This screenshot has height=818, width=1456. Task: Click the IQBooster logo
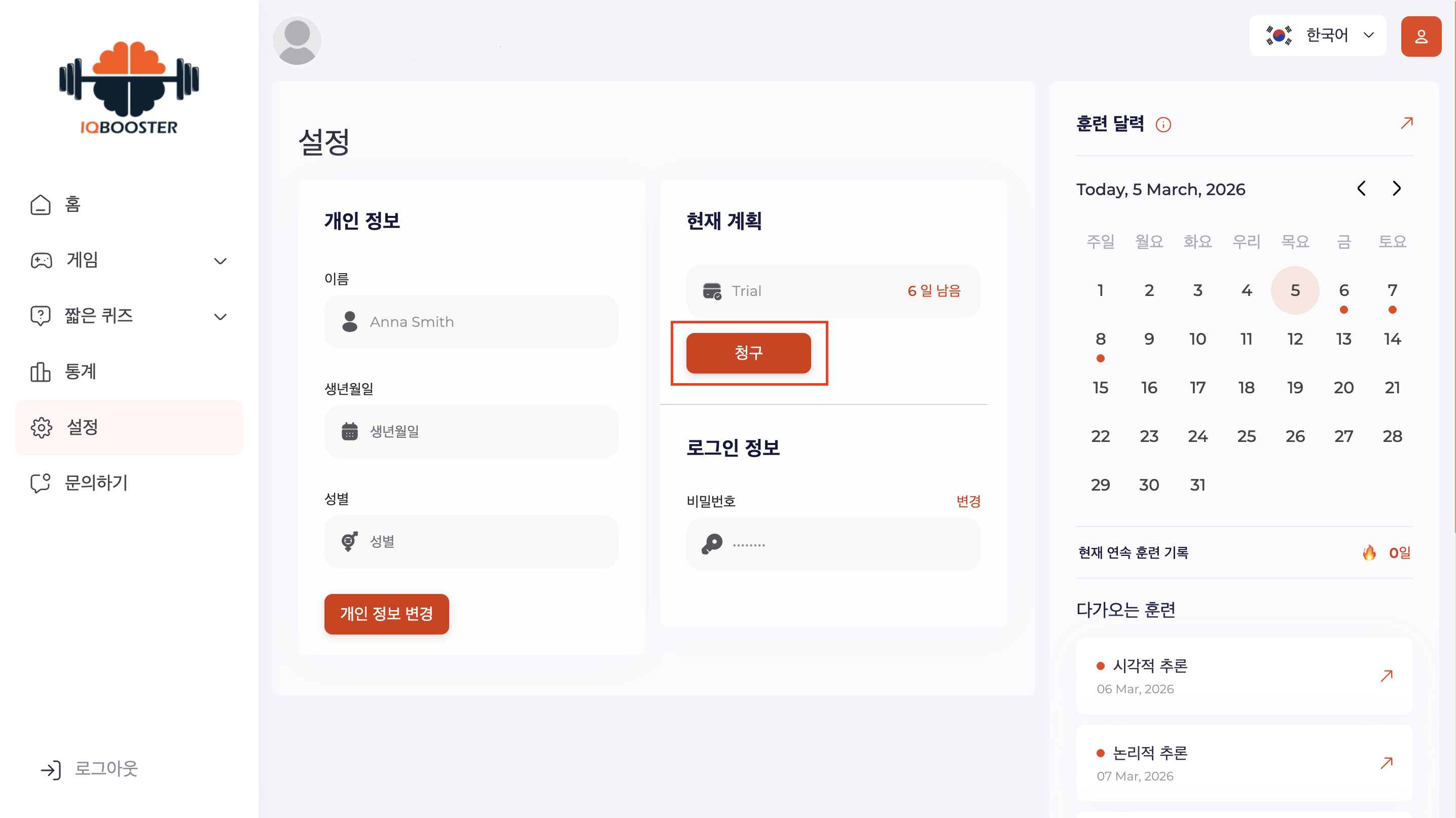click(x=129, y=88)
